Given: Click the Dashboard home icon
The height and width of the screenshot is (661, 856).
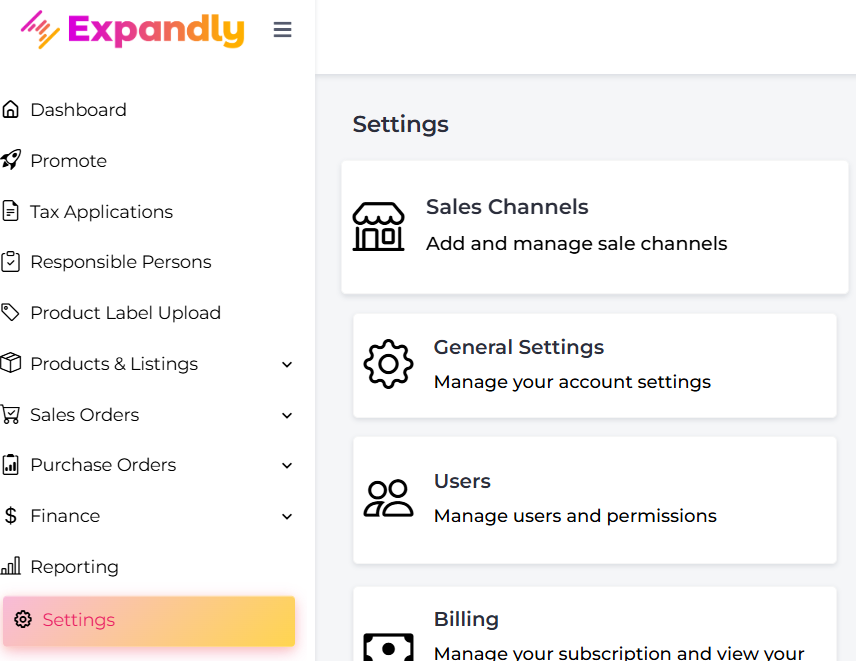Looking at the screenshot, I should pyautogui.click(x=11, y=110).
